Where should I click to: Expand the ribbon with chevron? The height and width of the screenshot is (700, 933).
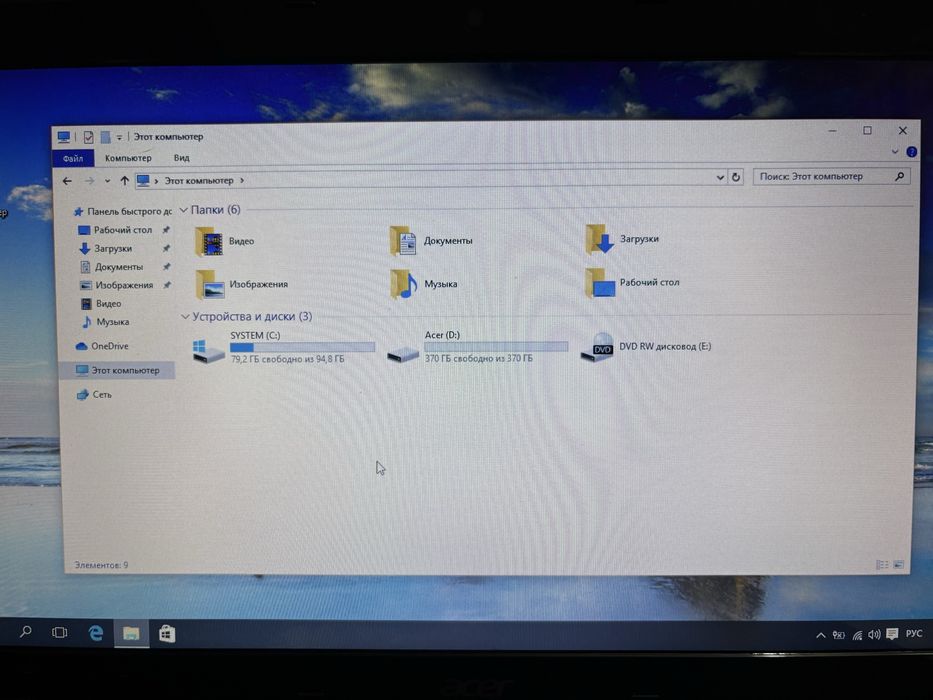[x=894, y=152]
